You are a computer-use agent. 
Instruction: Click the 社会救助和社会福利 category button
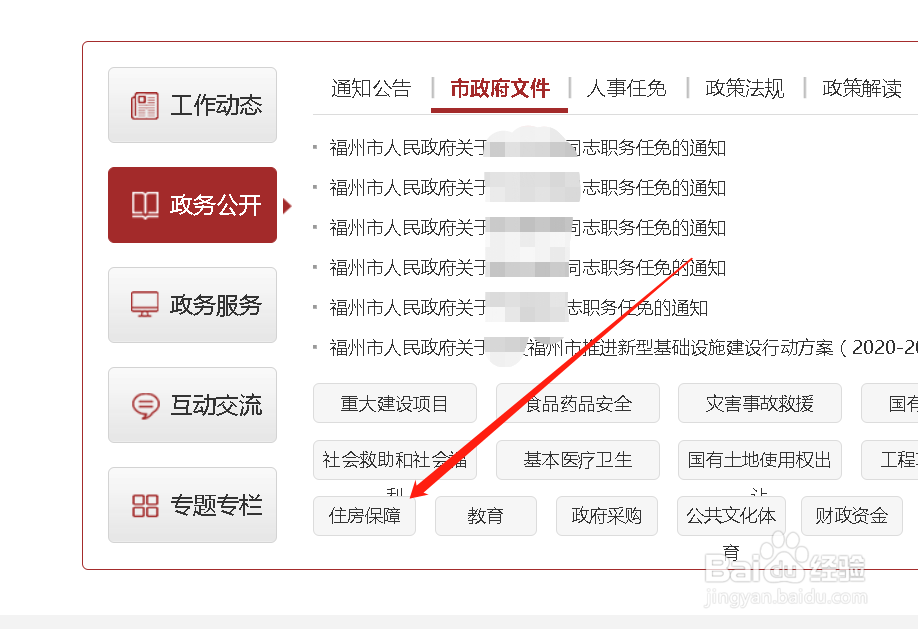click(395, 460)
